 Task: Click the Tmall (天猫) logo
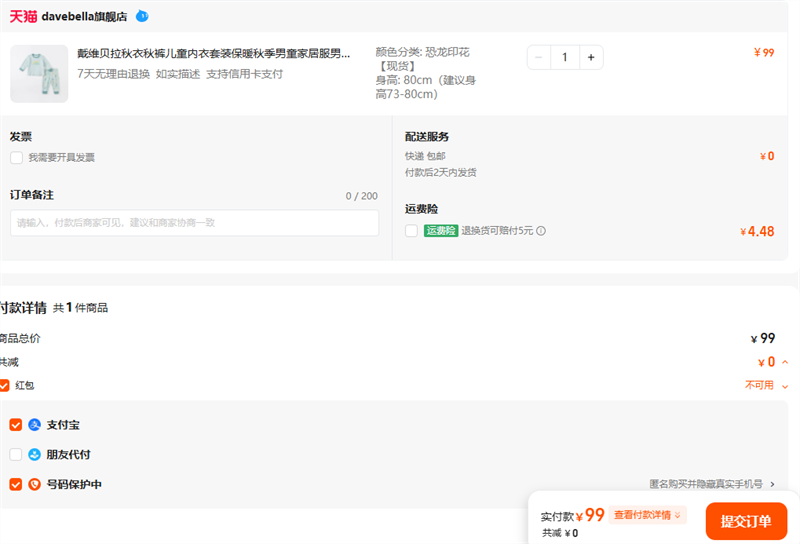tap(23, 16)
